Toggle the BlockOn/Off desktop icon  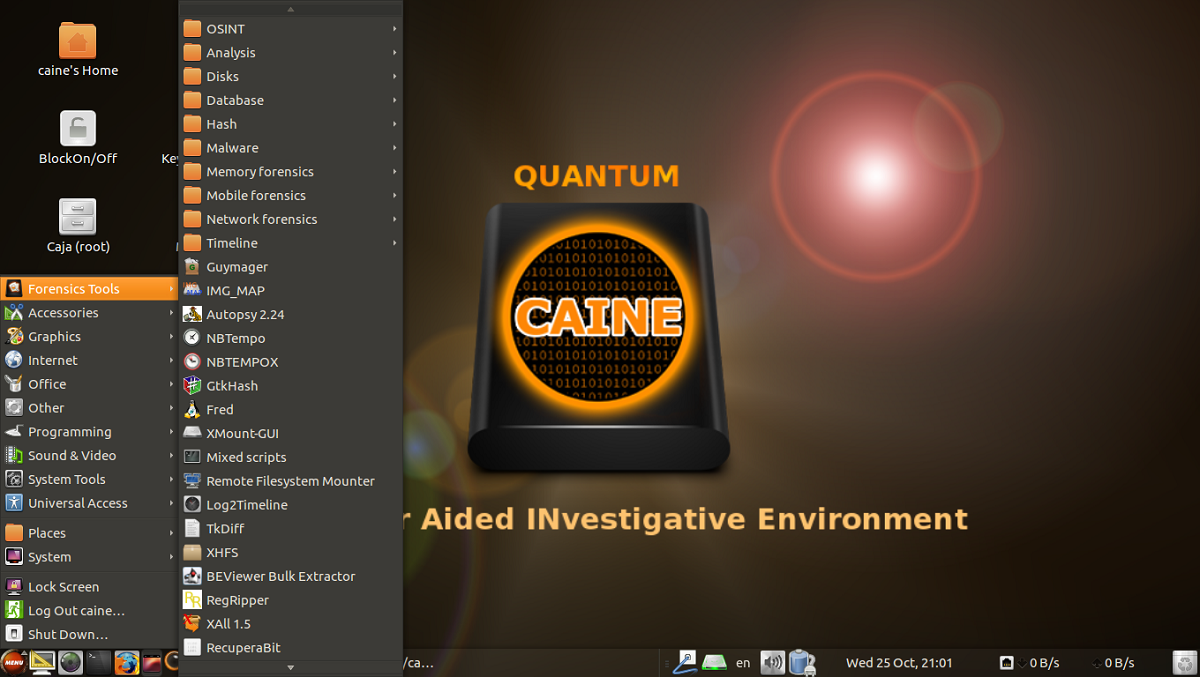78,139
